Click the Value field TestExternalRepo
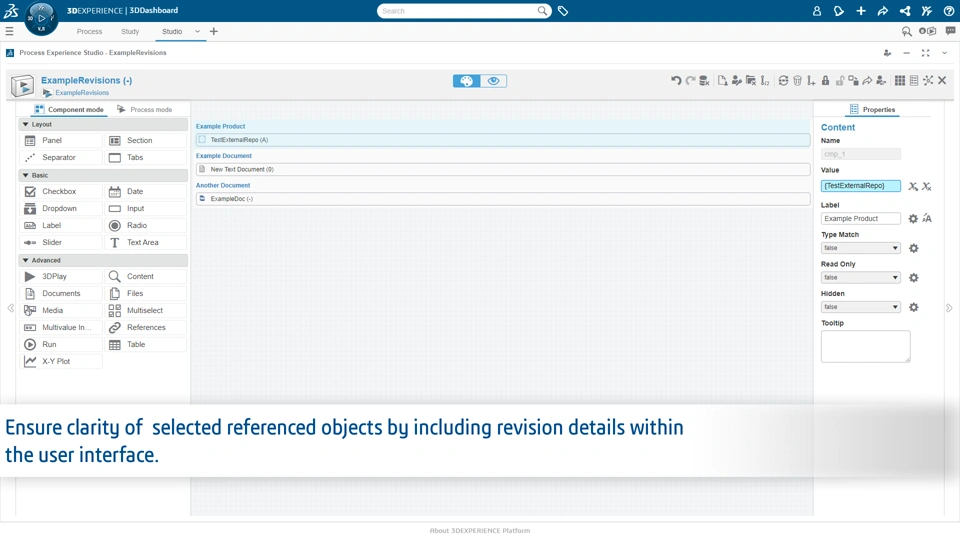 click(860, 186)
